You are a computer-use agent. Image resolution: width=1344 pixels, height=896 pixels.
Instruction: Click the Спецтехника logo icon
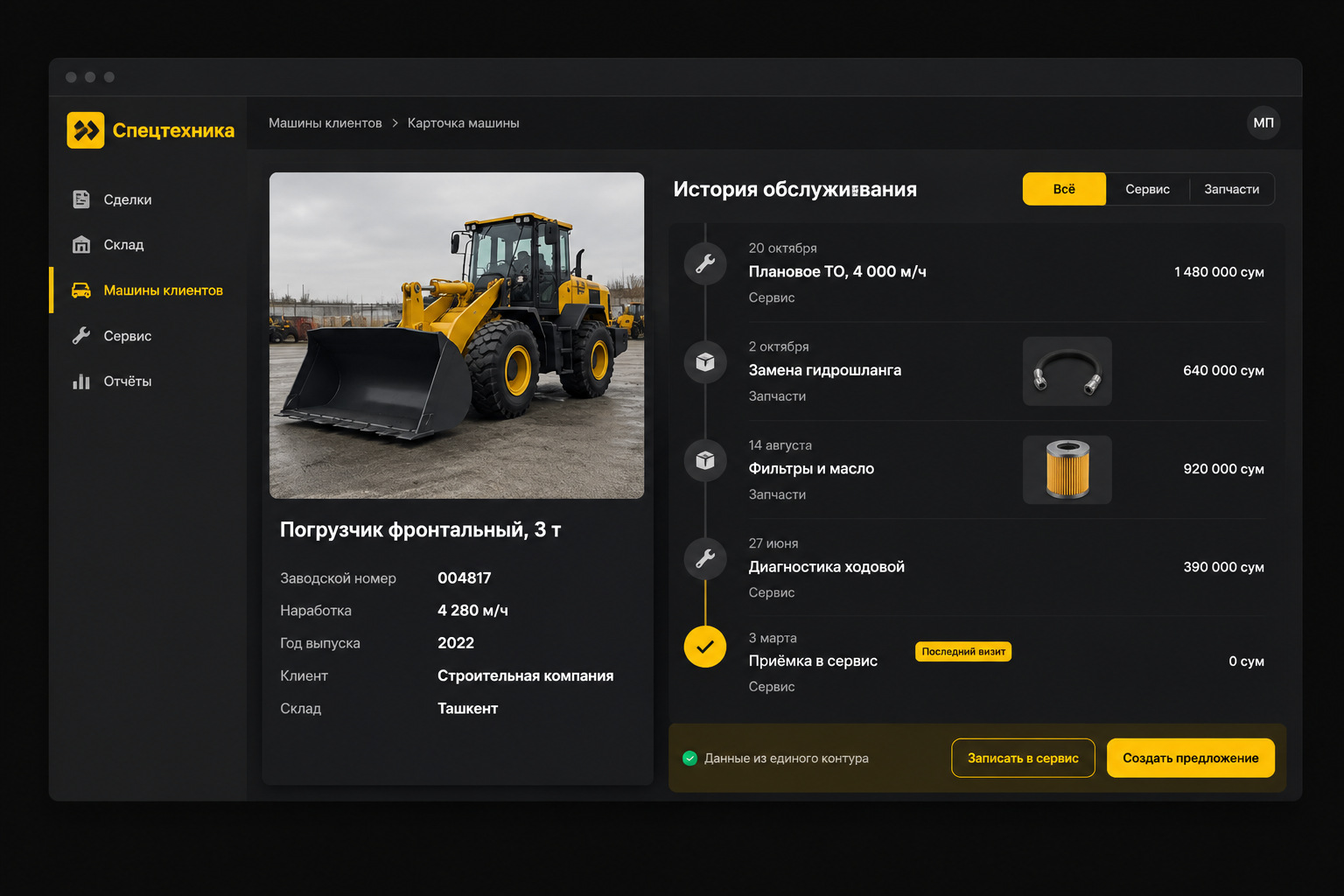[86, 130]
